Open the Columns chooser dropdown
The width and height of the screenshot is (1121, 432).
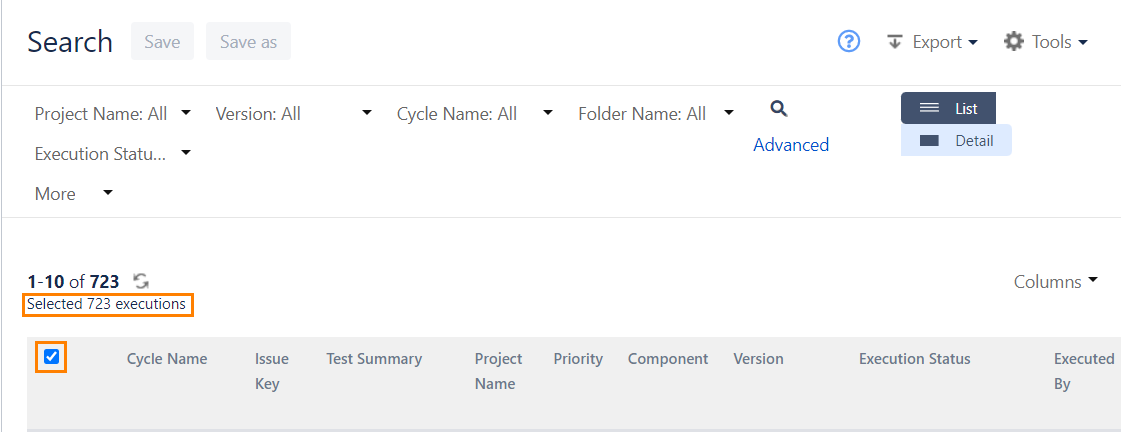(1056, 282)
